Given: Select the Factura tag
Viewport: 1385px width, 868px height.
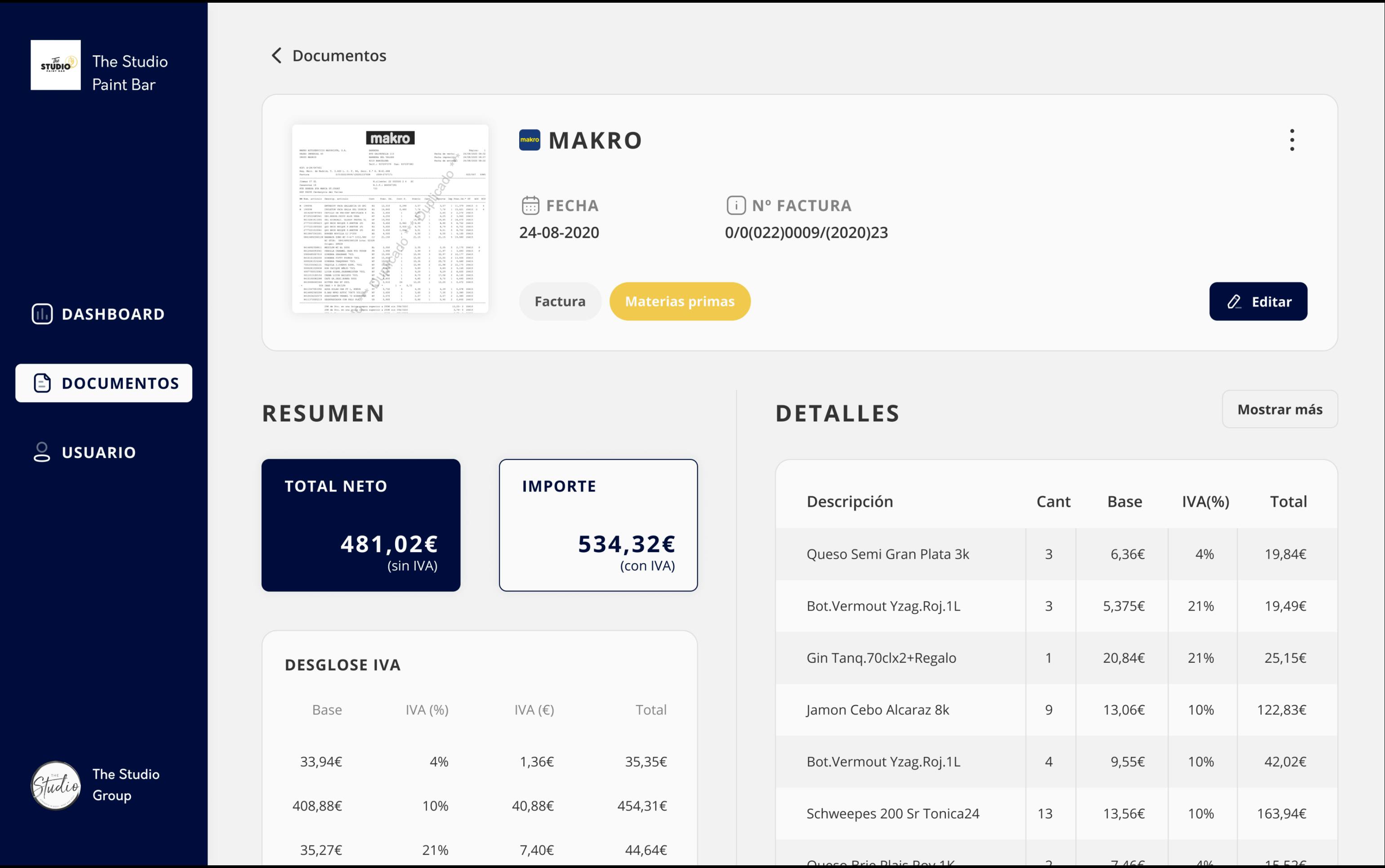Looking at the screenshot, I should [x=560, y=301].
